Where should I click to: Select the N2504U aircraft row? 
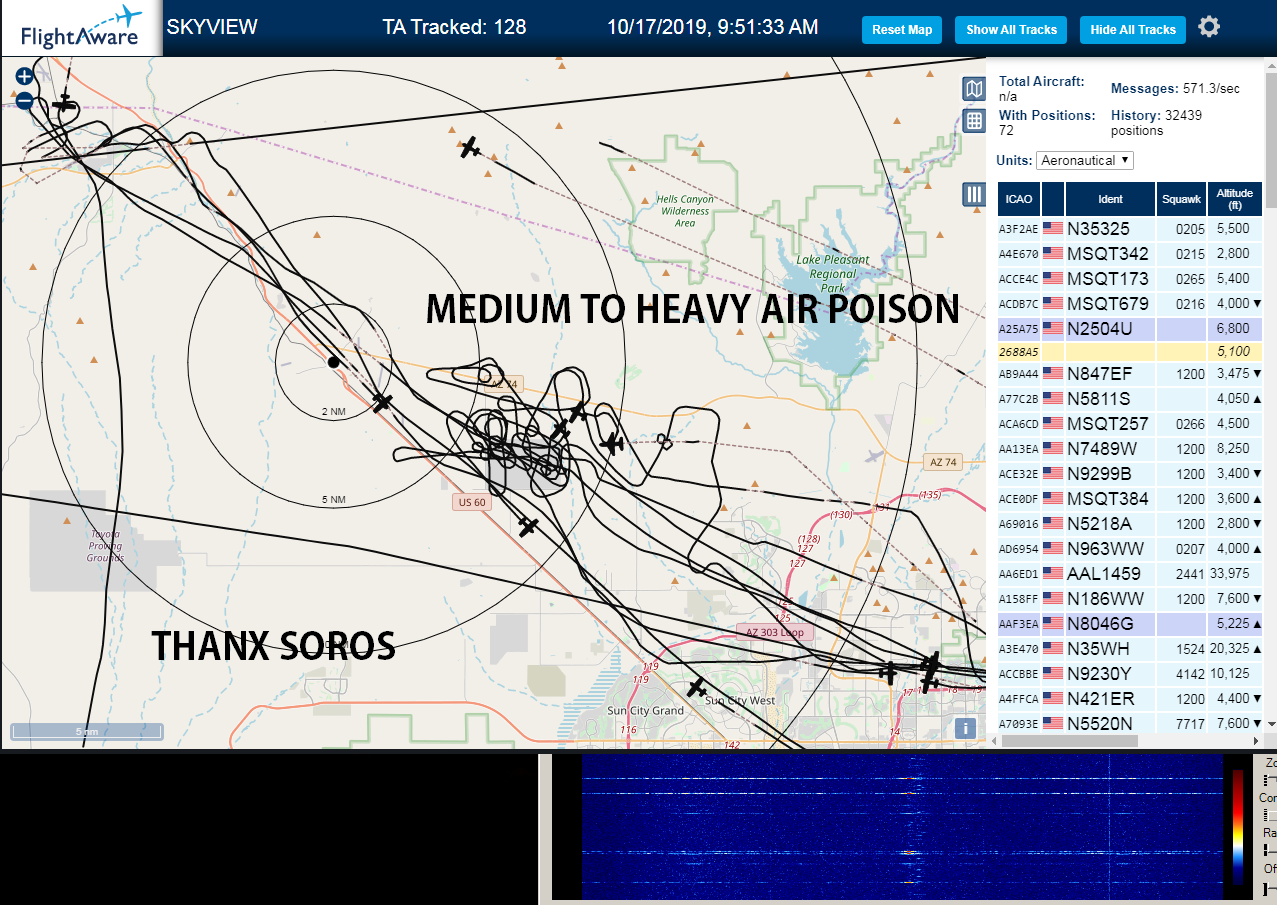coord(1130,328)
